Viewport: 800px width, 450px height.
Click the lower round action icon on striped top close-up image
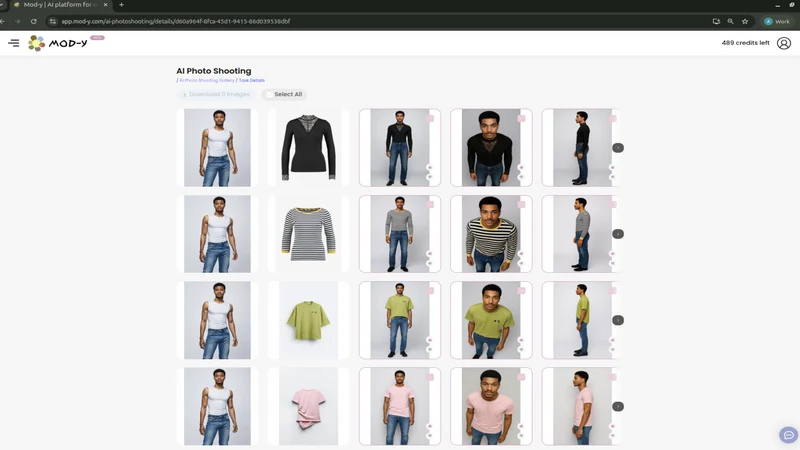pos(521,263)
